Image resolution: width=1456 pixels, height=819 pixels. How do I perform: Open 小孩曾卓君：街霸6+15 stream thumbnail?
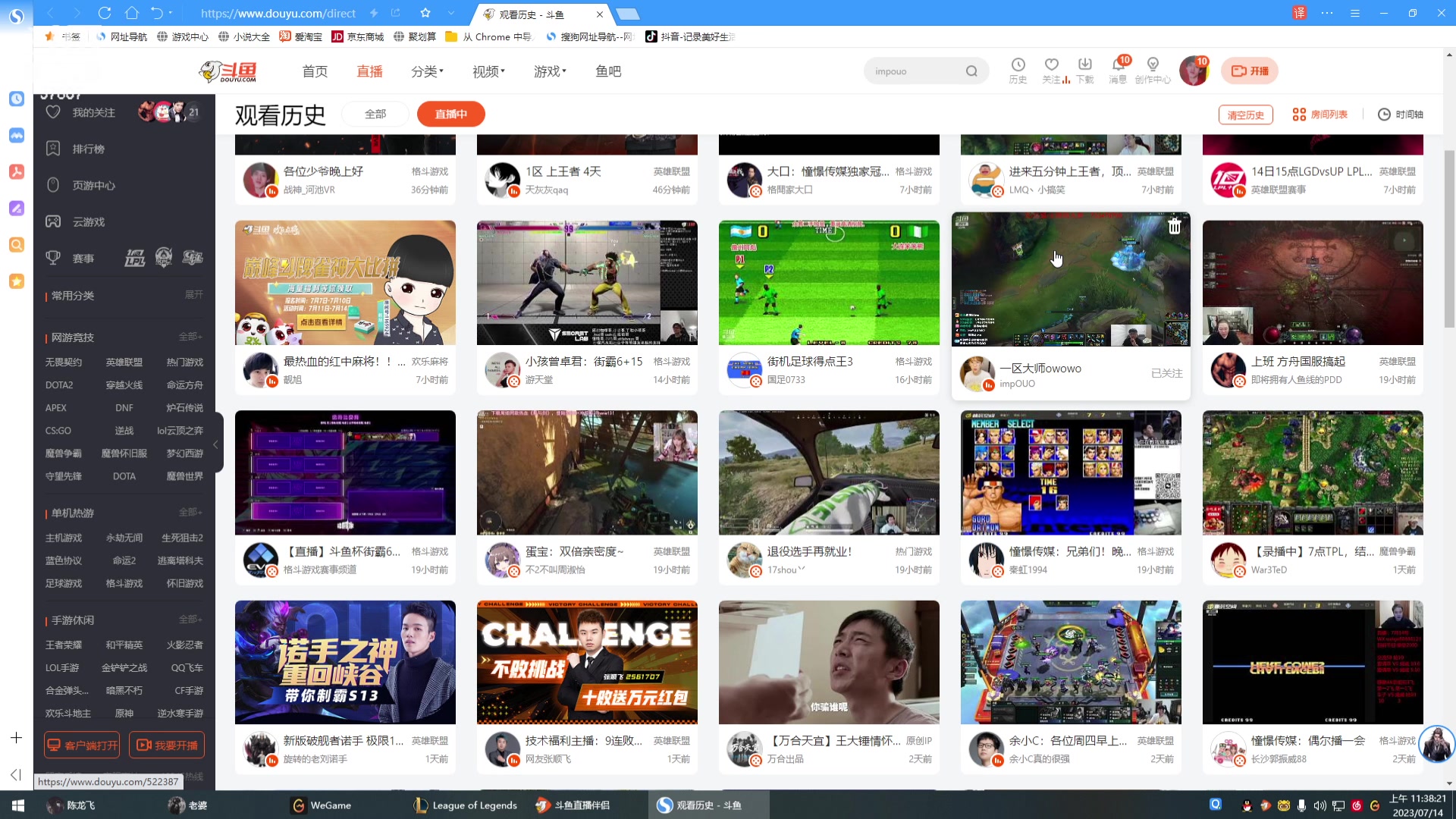pyautogui.click(x=587, y=283)
